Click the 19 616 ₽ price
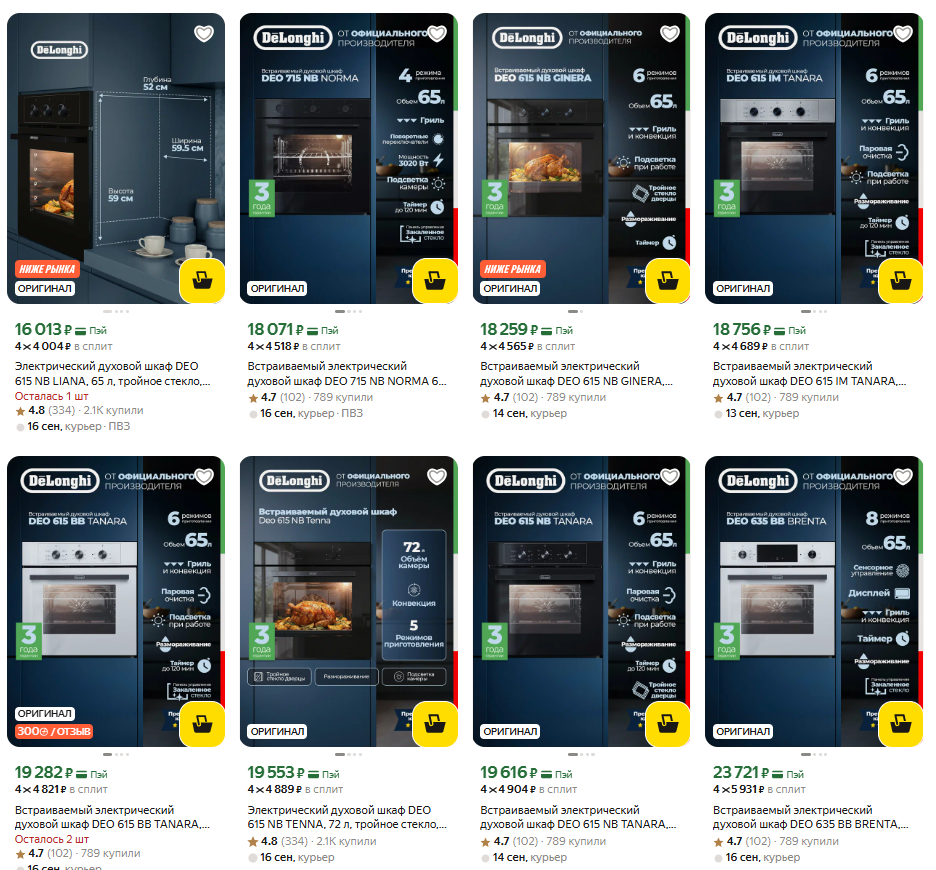Screen dimensions: 936x870 coord(509,773)
